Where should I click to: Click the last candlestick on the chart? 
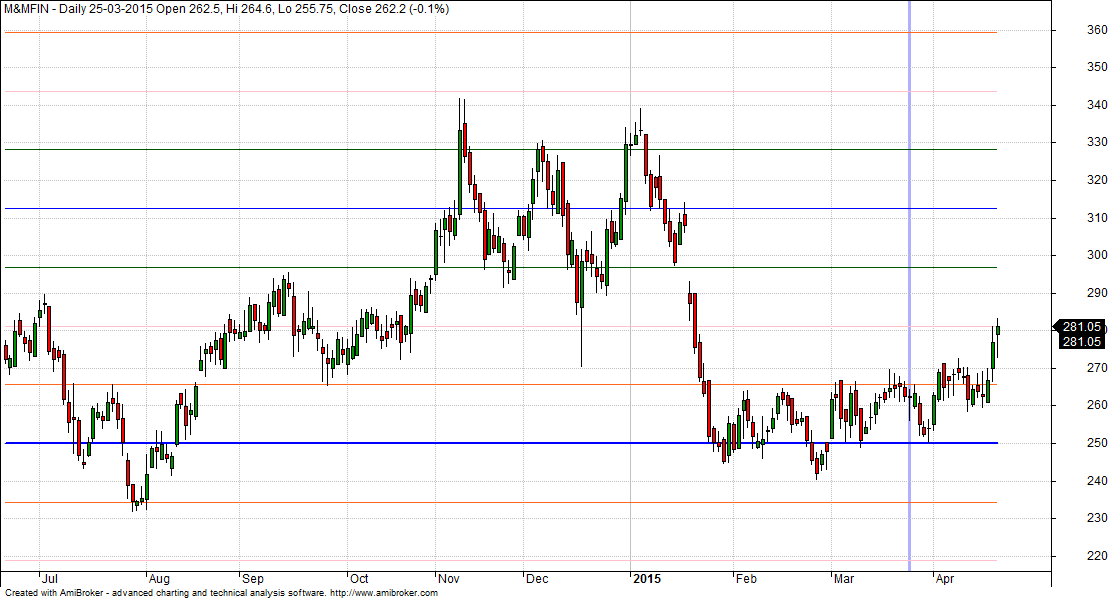coord(997,335)
